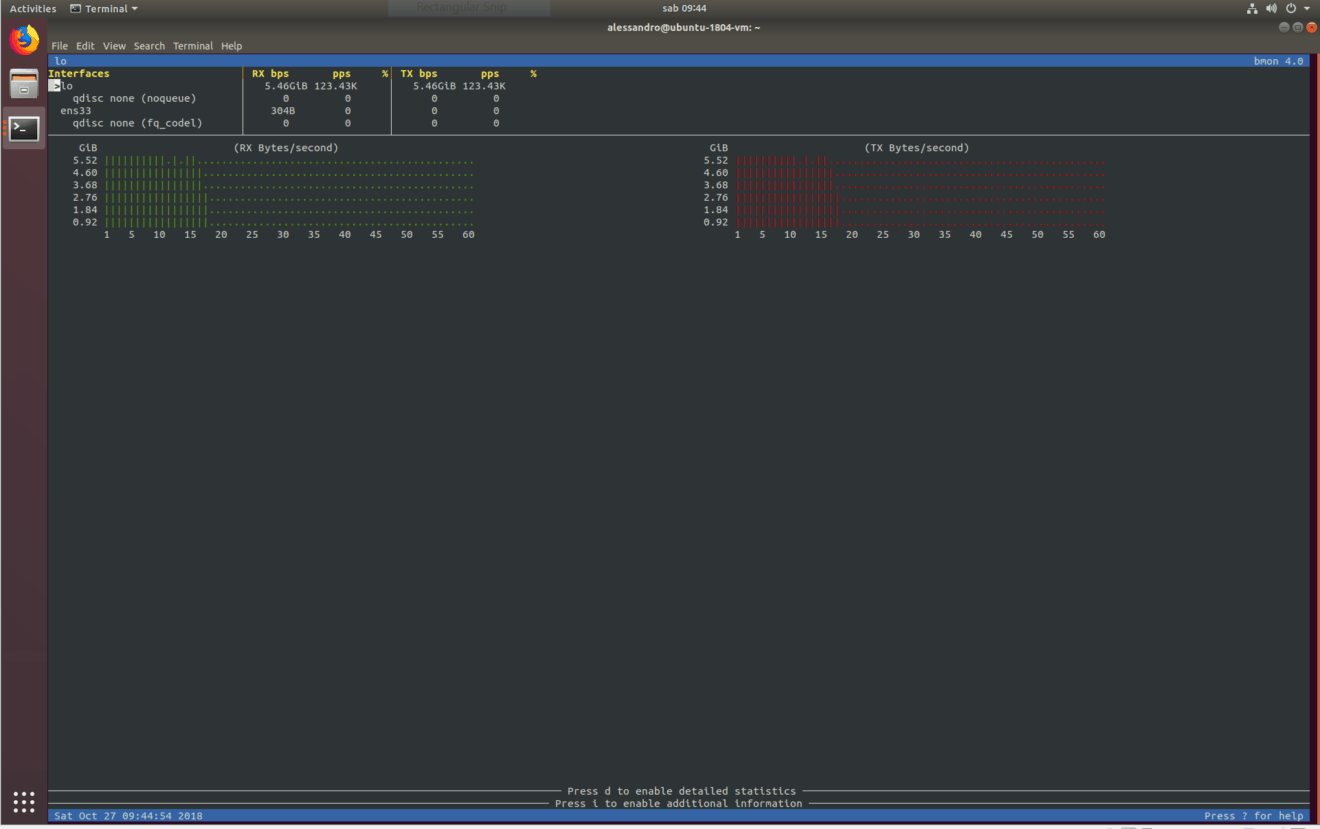Screen dimensions: 1320x829
Task: Expand the File menu
Action: pos(59,45)
